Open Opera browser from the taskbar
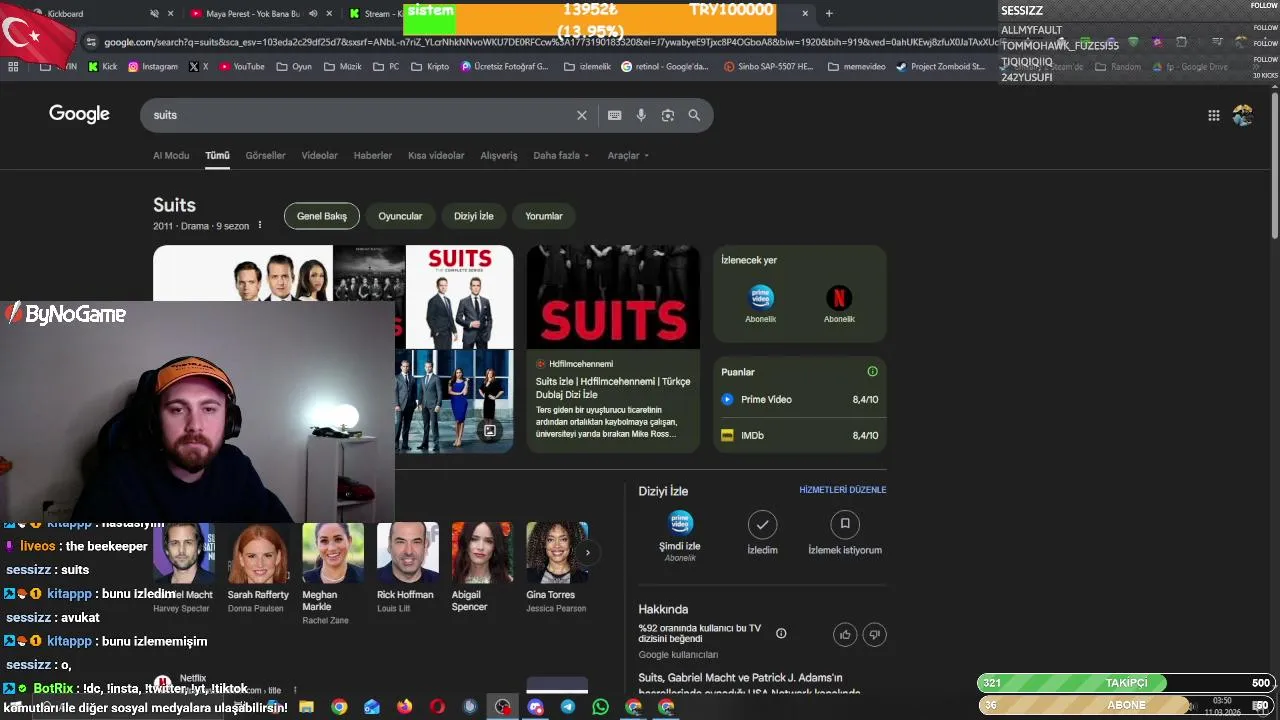 437,707
